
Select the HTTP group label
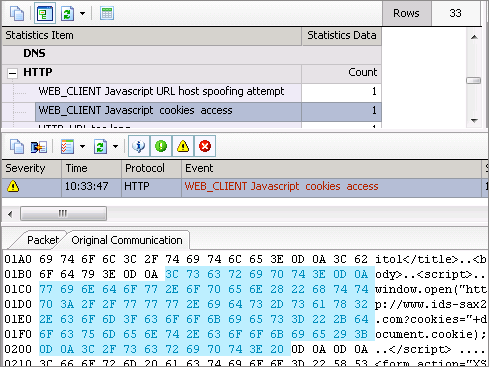38,72
